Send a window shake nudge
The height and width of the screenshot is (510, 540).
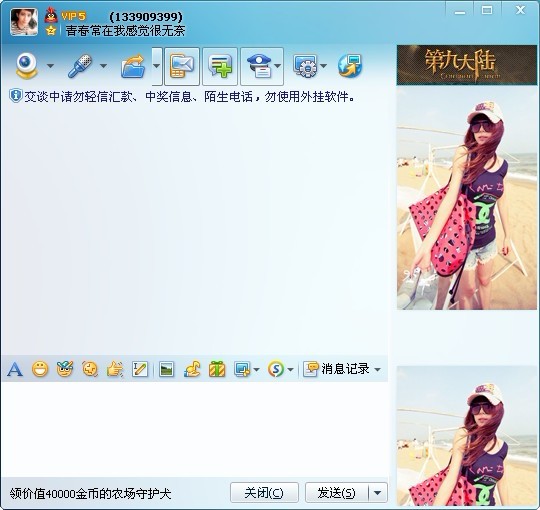click(x=90, y=370)
